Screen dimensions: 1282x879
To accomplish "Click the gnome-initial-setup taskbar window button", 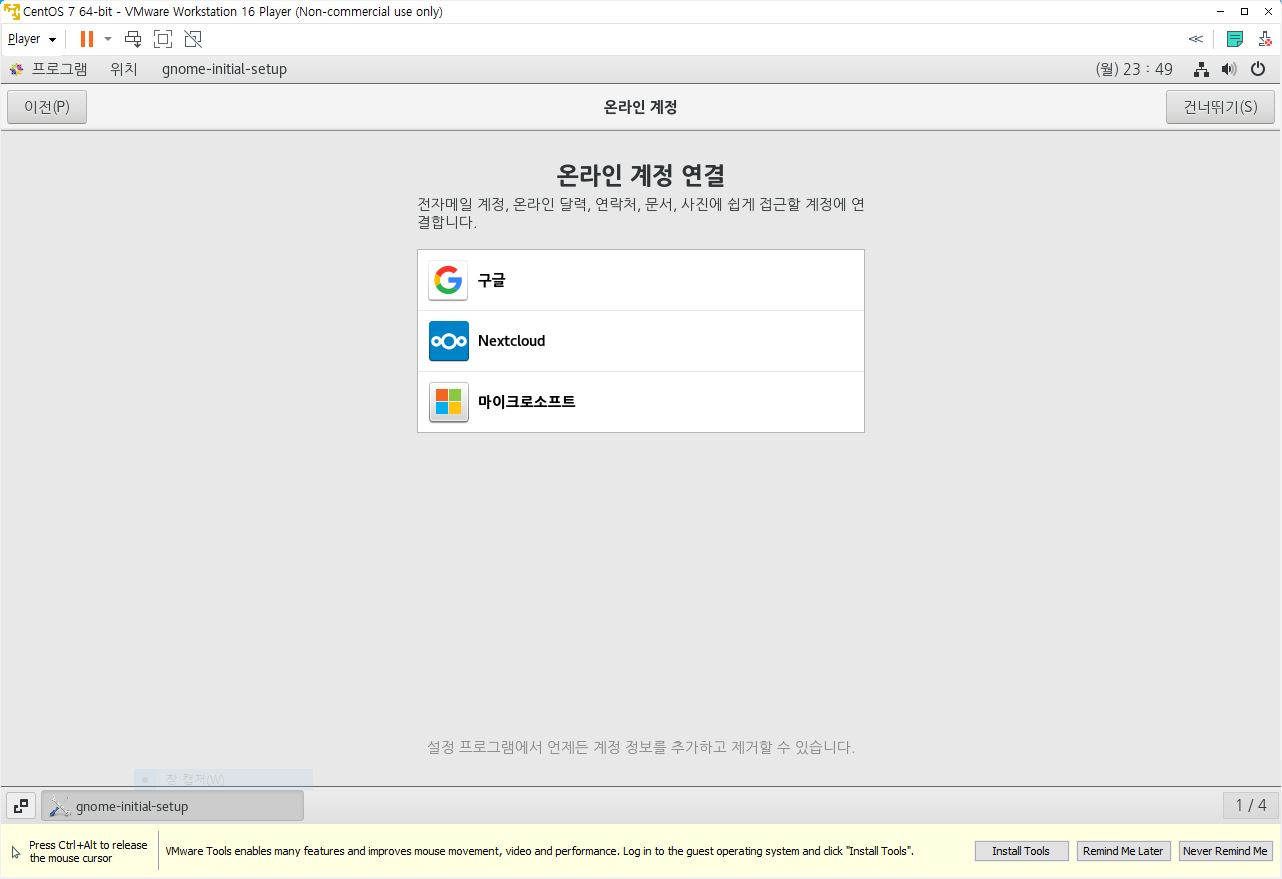I will click(172, 806).
